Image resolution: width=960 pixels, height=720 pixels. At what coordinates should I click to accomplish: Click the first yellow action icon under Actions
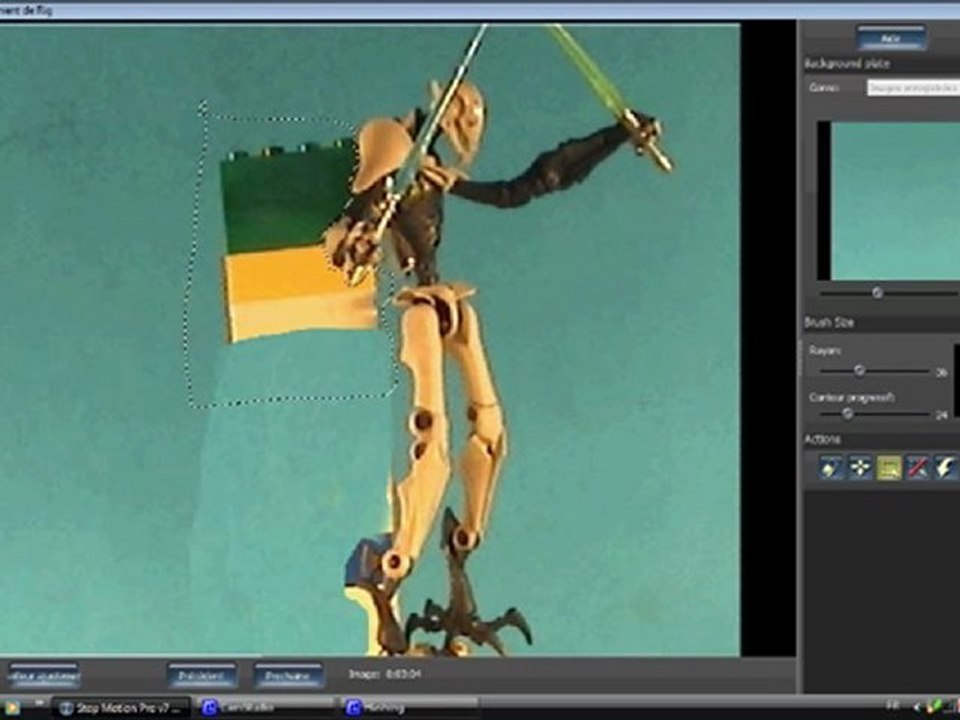832,468
